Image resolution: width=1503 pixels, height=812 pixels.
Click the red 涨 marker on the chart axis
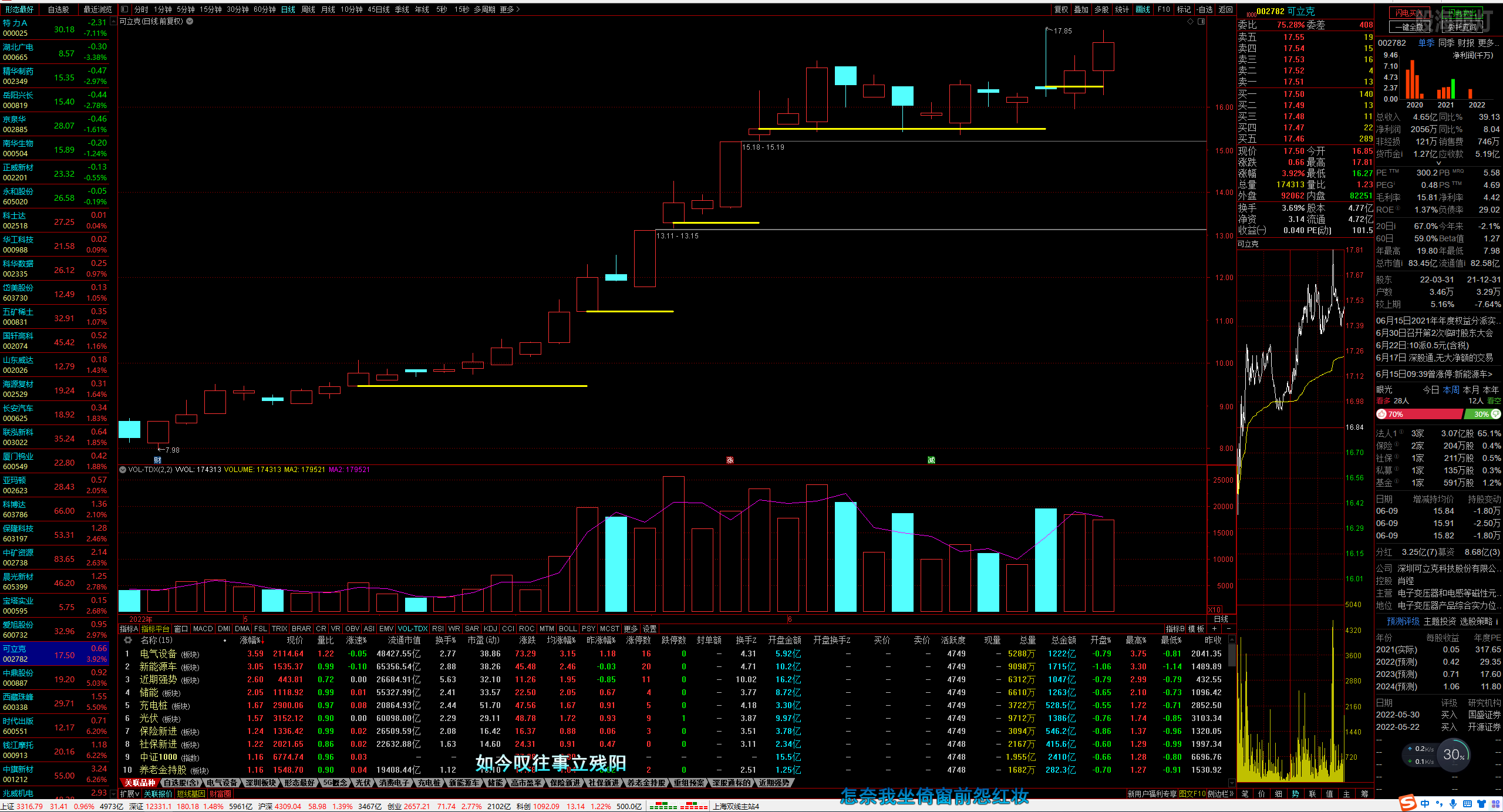coord(730,460)
